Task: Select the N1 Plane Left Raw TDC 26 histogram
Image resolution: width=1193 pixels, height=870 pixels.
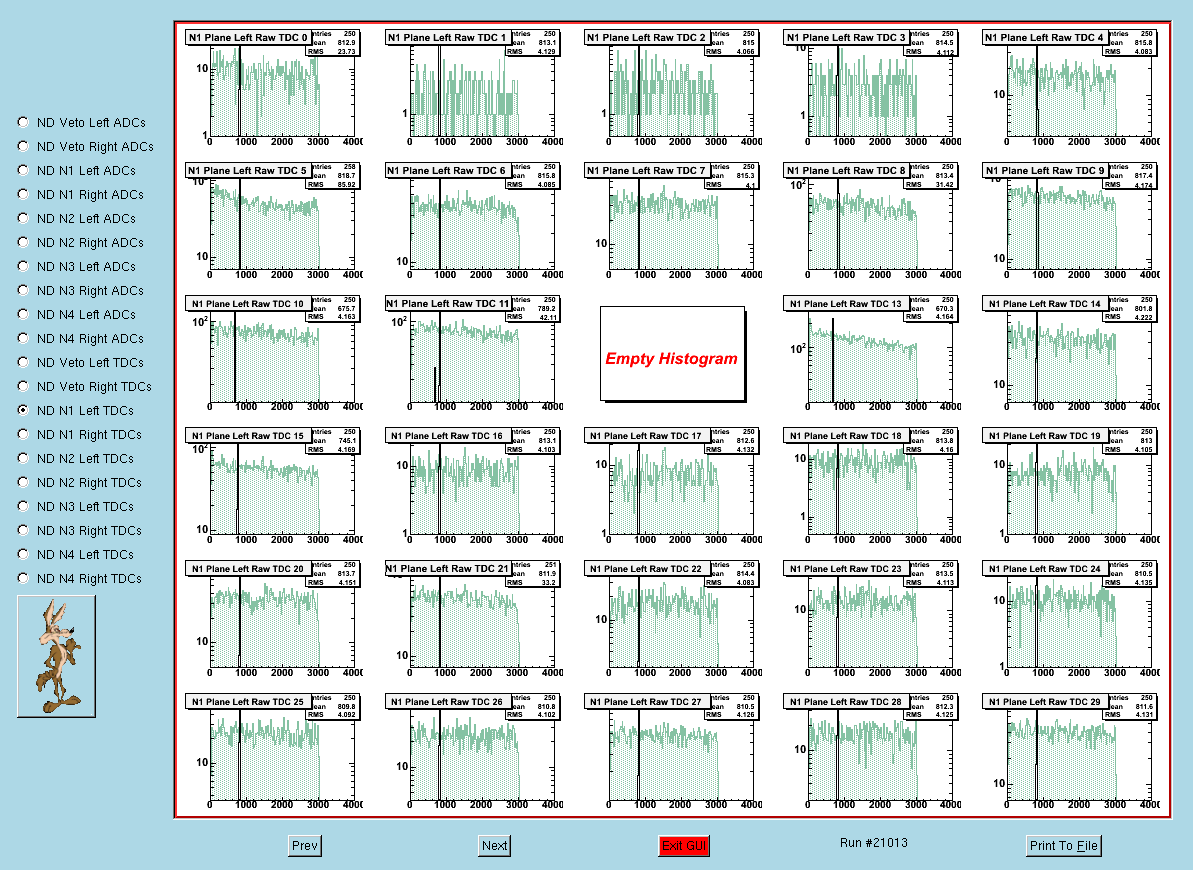Action: coord(473,752)
